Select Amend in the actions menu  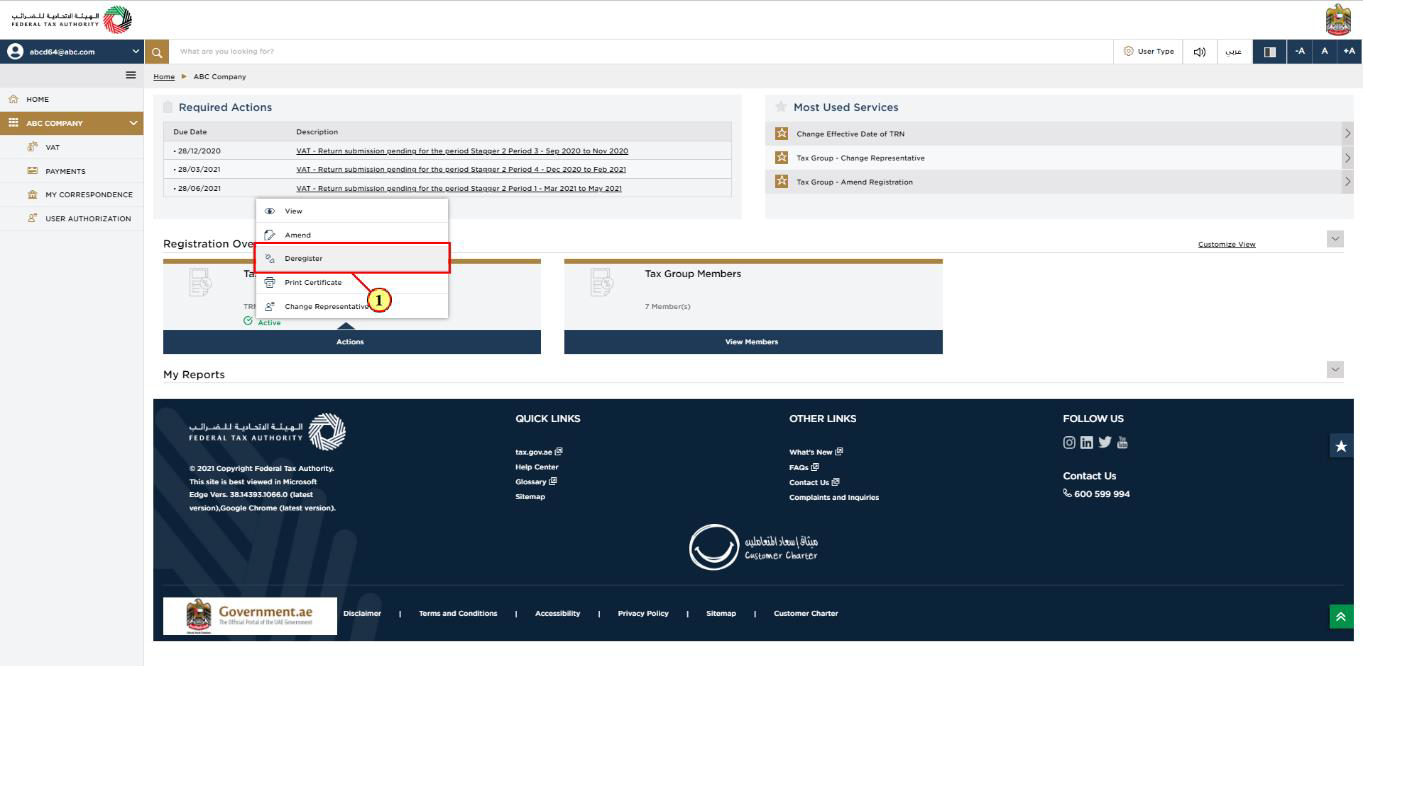pyautogui.click(x=352, y=235)
